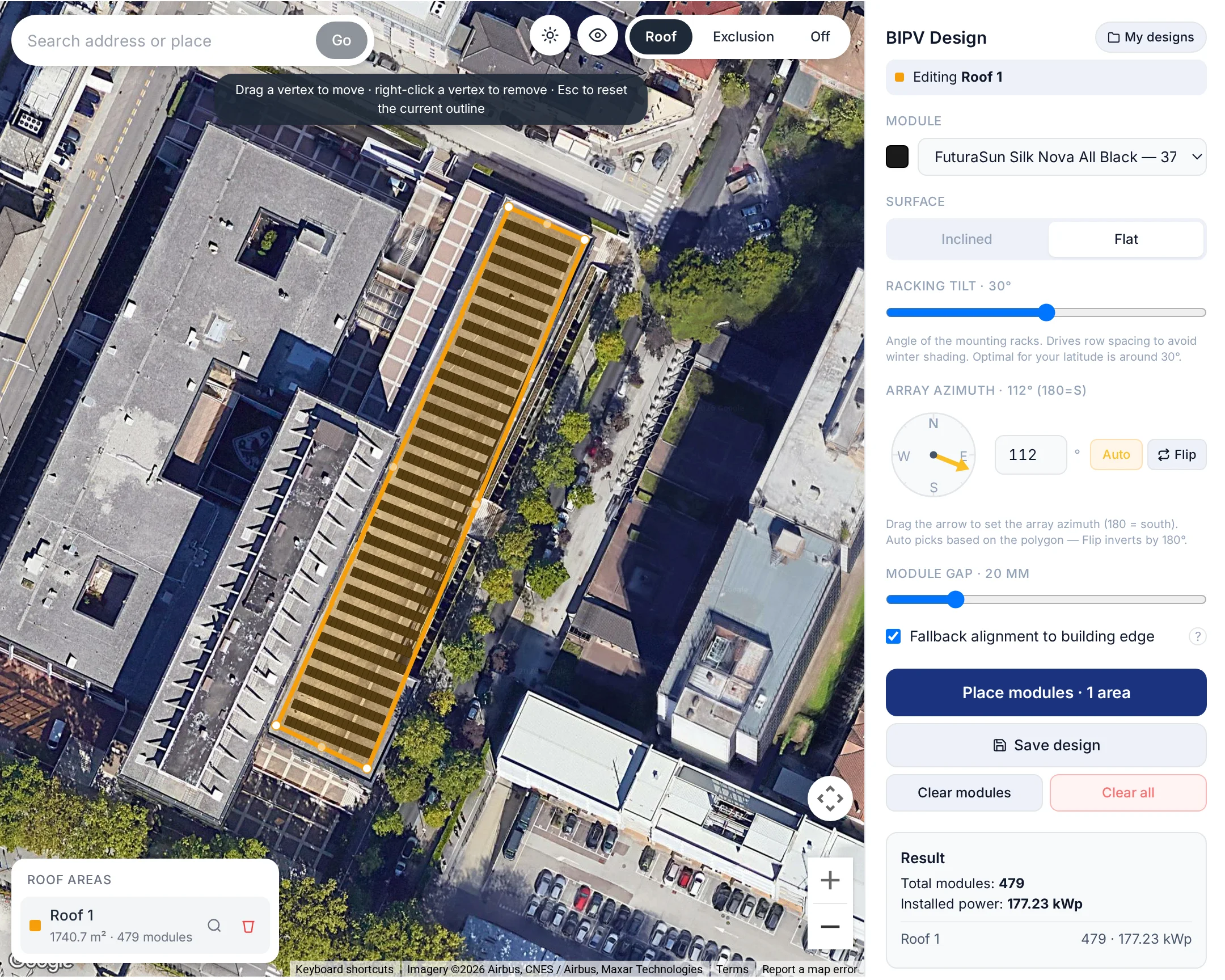Click Clear all
1225x980 pixels.
point(1127,792)
